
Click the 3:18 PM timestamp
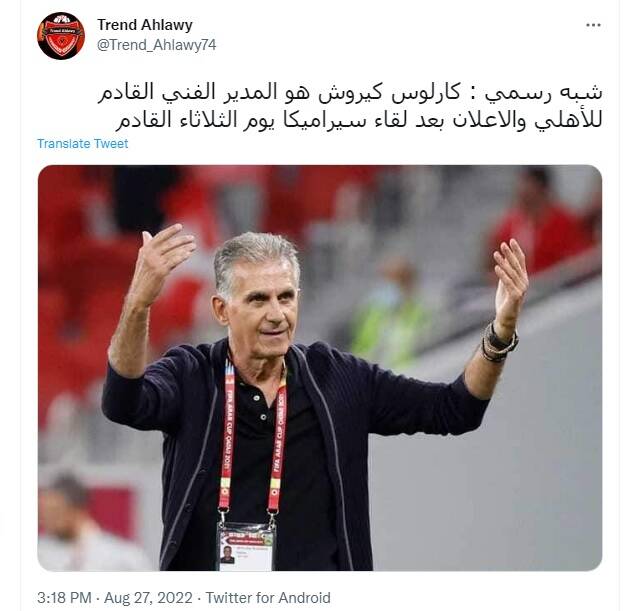pyautogui.click(x=64, y=598)
